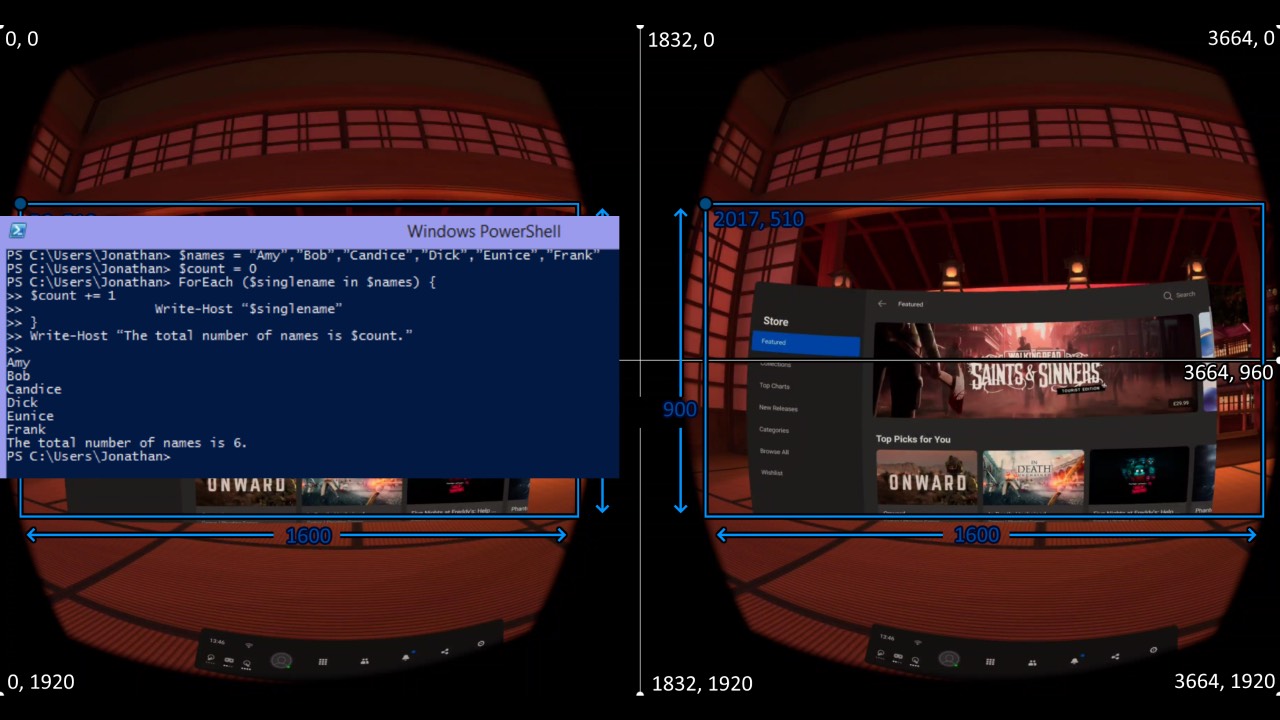Open profile avatar in right dock
This screenshot has height=720, width=1280.
click(x=947, y=659)
